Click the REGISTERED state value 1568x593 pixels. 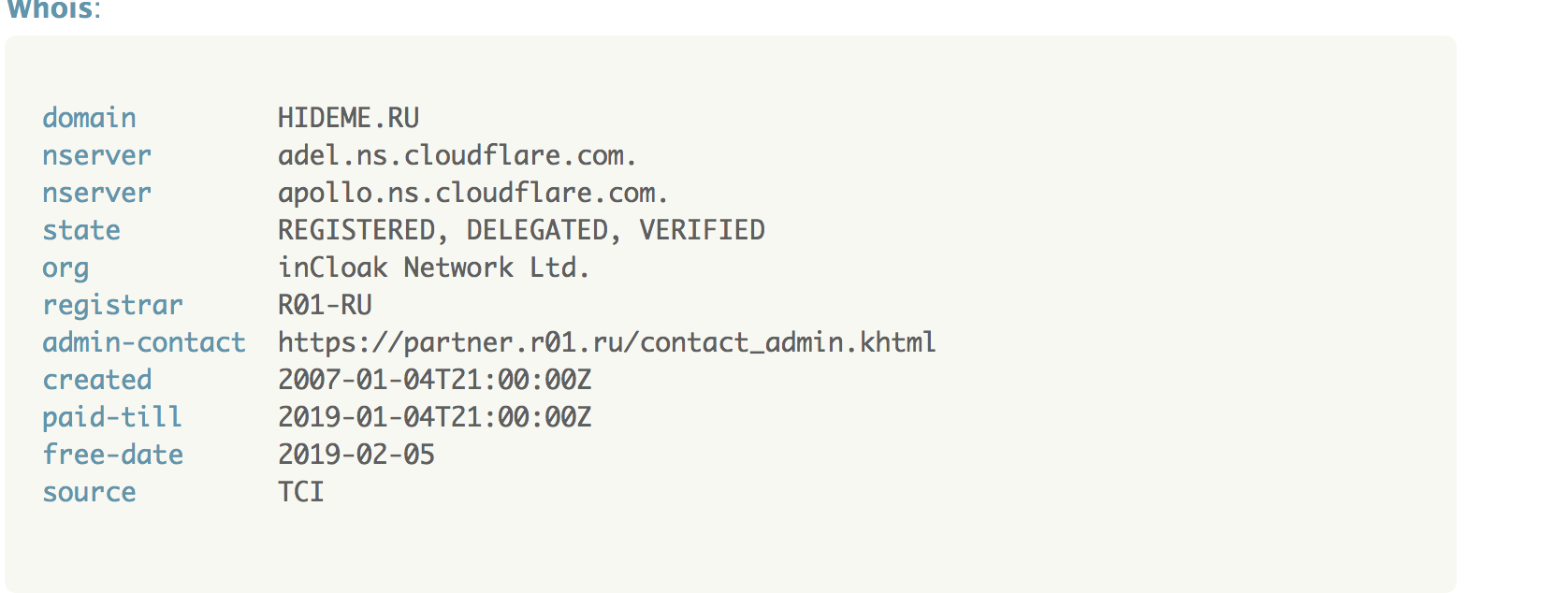[356, 230]
